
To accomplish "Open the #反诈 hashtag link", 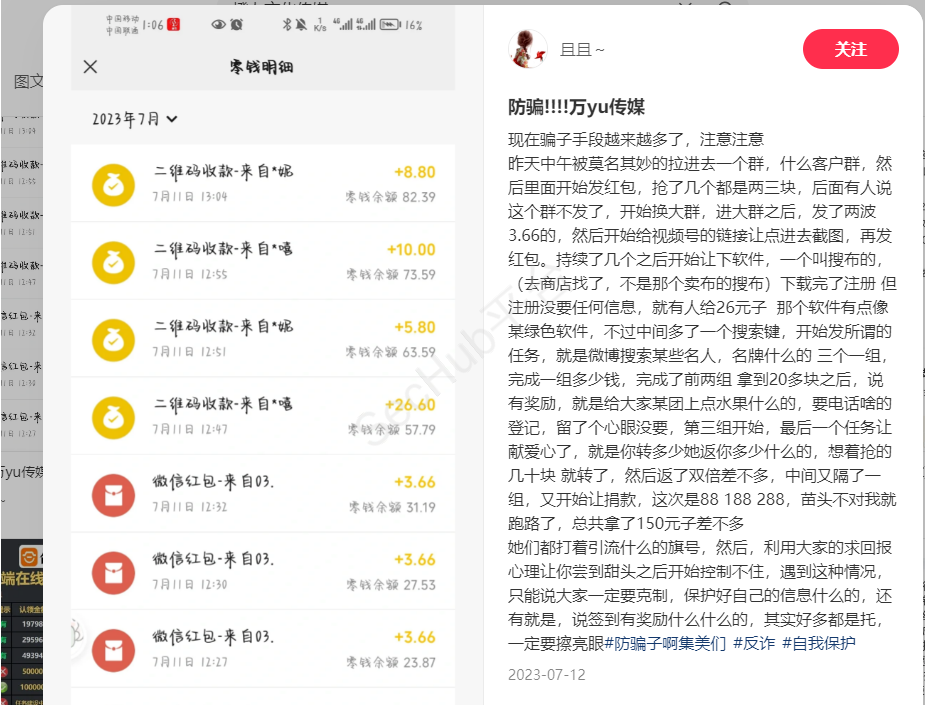I will click(754, 643).
